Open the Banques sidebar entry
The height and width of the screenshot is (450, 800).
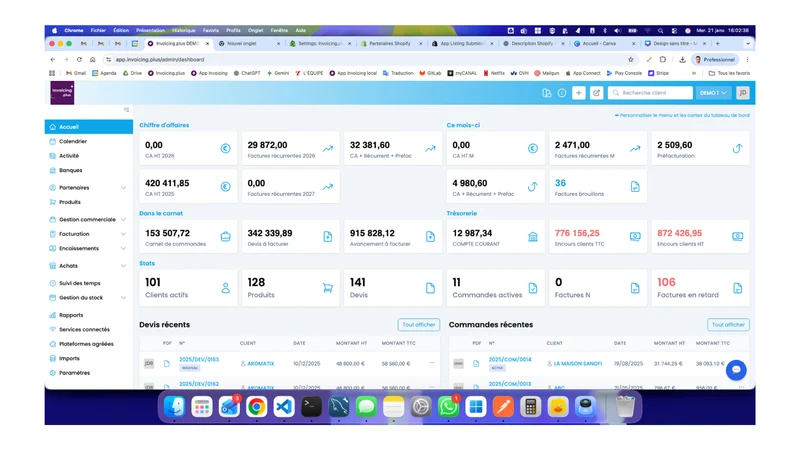point(70,170)
